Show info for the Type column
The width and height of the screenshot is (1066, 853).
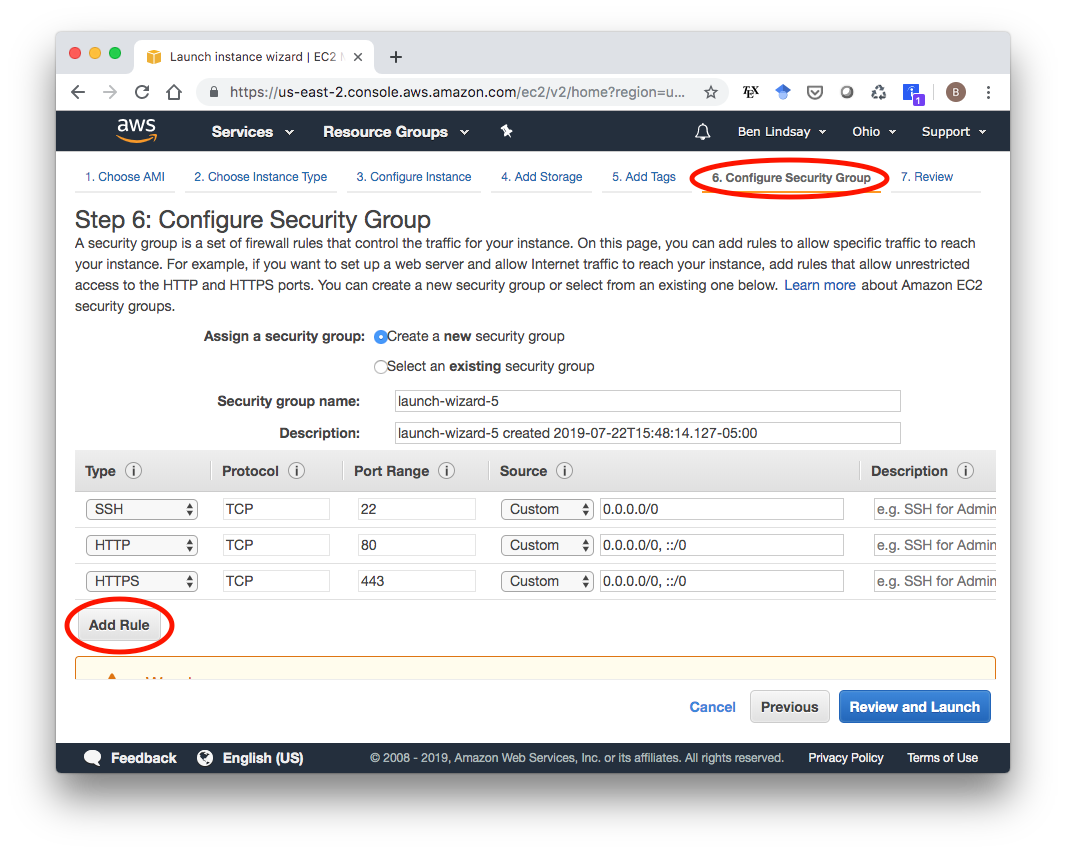point(134,470)
